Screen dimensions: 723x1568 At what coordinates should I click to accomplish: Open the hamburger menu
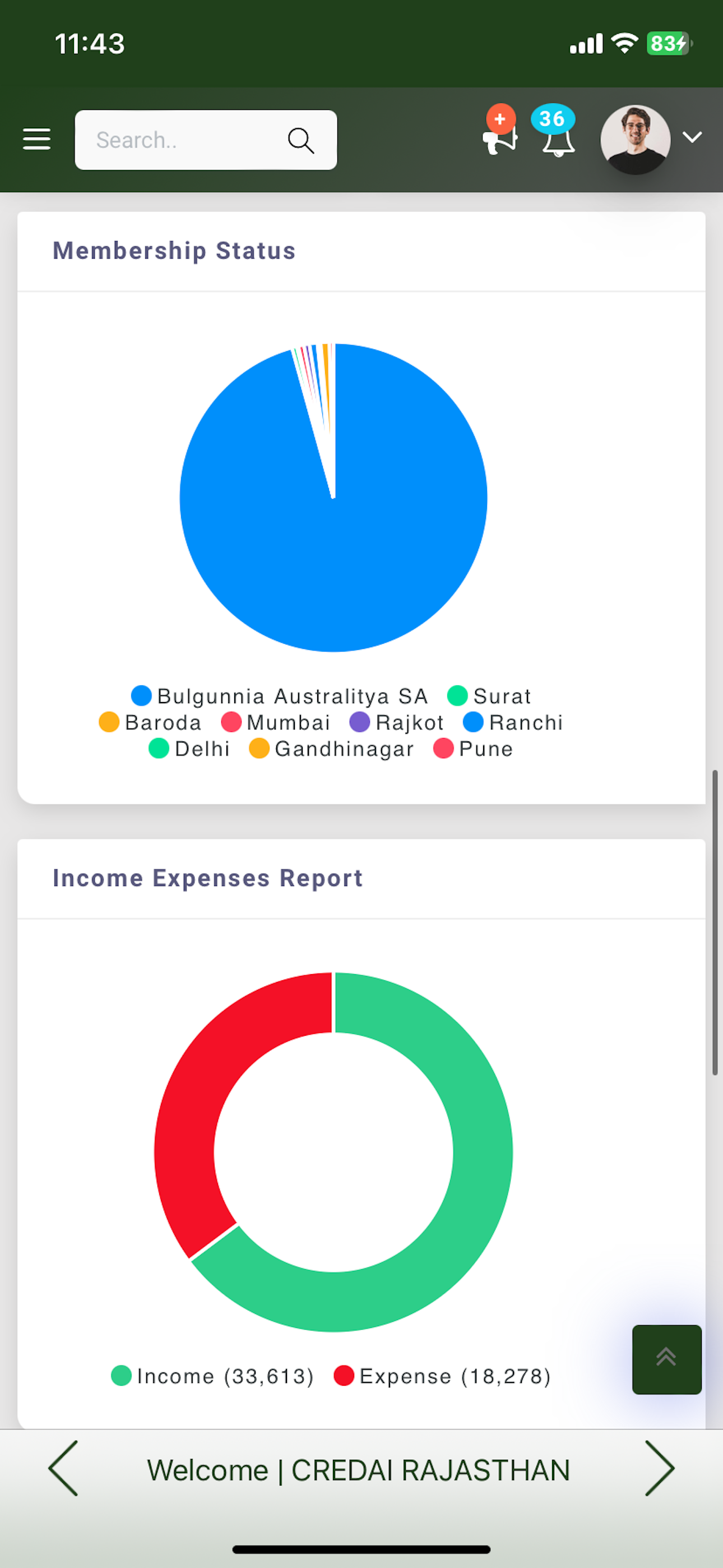coord(36,140)
